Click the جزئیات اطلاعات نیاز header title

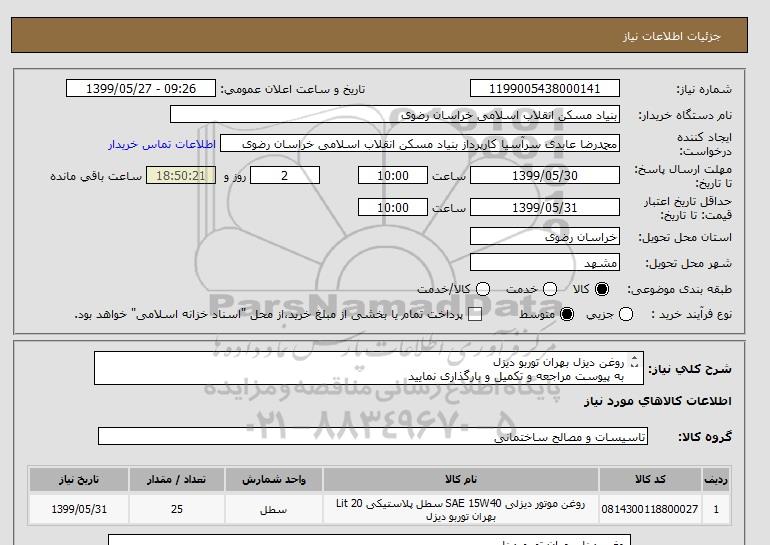click(x=671, y=36)
